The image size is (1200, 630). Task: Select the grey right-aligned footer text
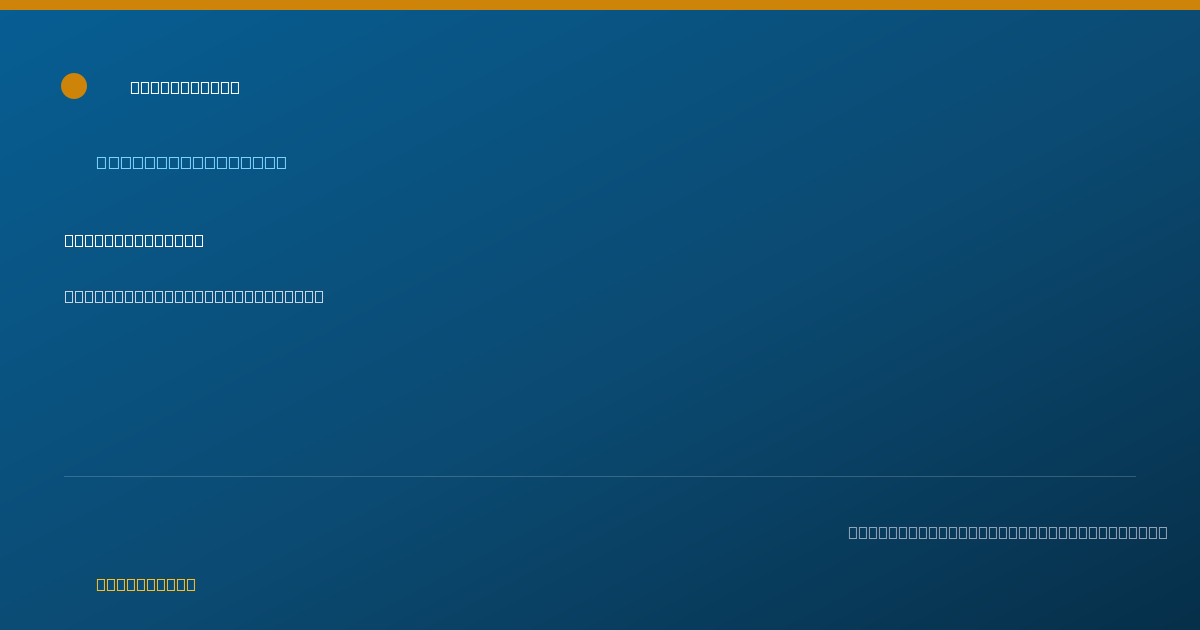pyautogui.click(x=1008, y=532)
